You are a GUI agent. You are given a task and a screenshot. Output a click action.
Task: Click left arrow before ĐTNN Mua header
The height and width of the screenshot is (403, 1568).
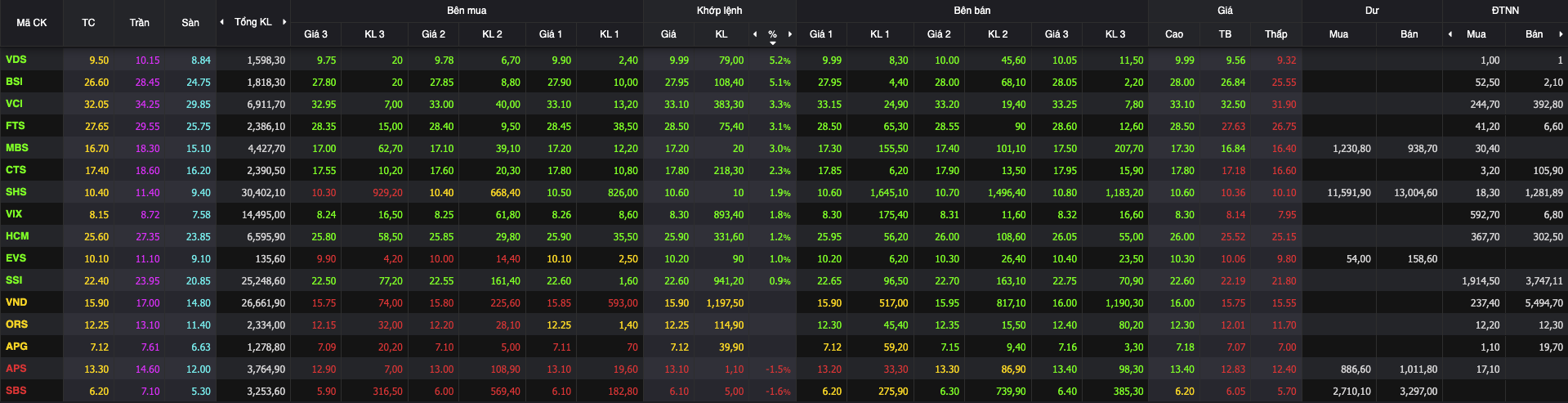pyautogui.click(x=1450, y=34)
